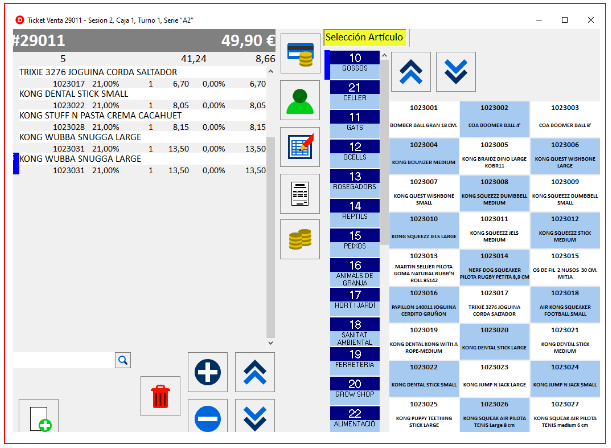The width and height of the screenshot is (611, 448).
Task: Add article 1023011 Kong Squeezz Jels Medium
Action: pyautogui.click(x=494, y=230)
